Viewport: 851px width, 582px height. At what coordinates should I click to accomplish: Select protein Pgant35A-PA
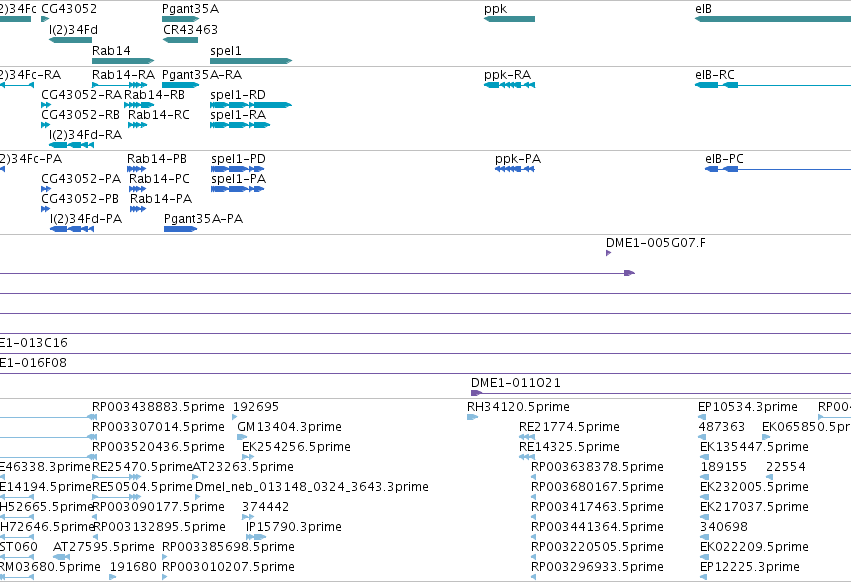click(x=180, y=229)
